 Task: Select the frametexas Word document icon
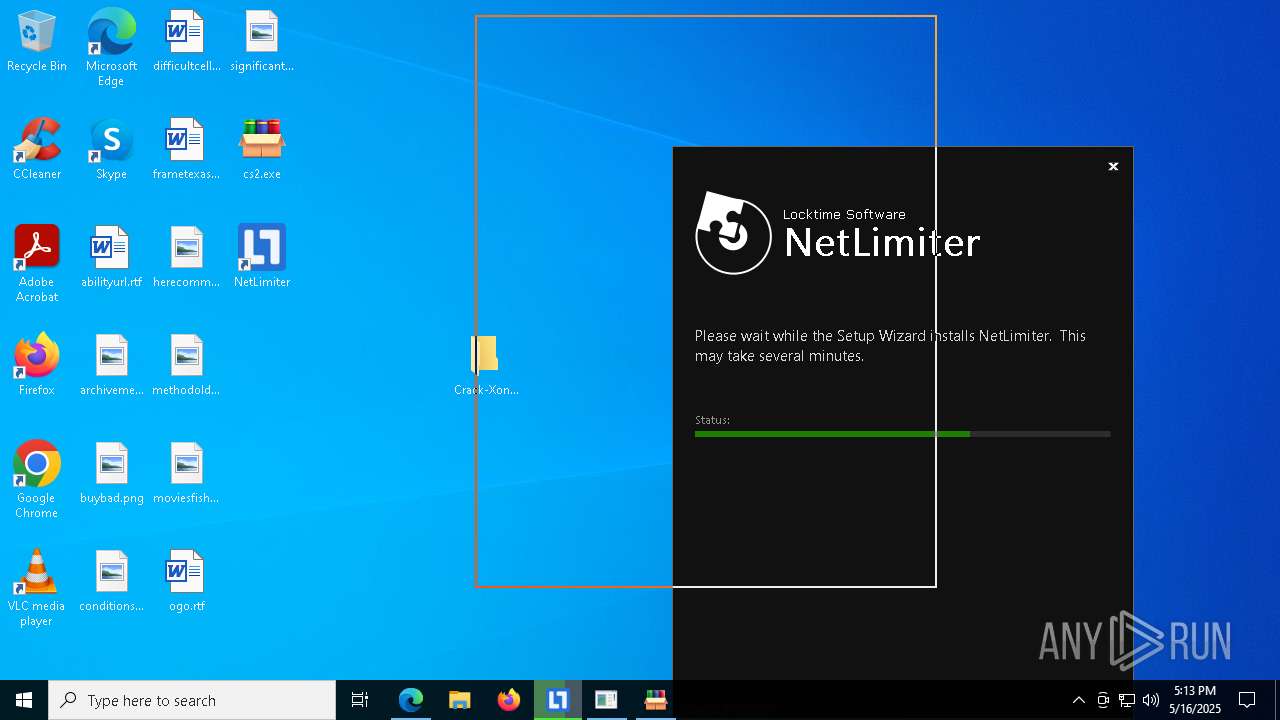coord(186,150)
